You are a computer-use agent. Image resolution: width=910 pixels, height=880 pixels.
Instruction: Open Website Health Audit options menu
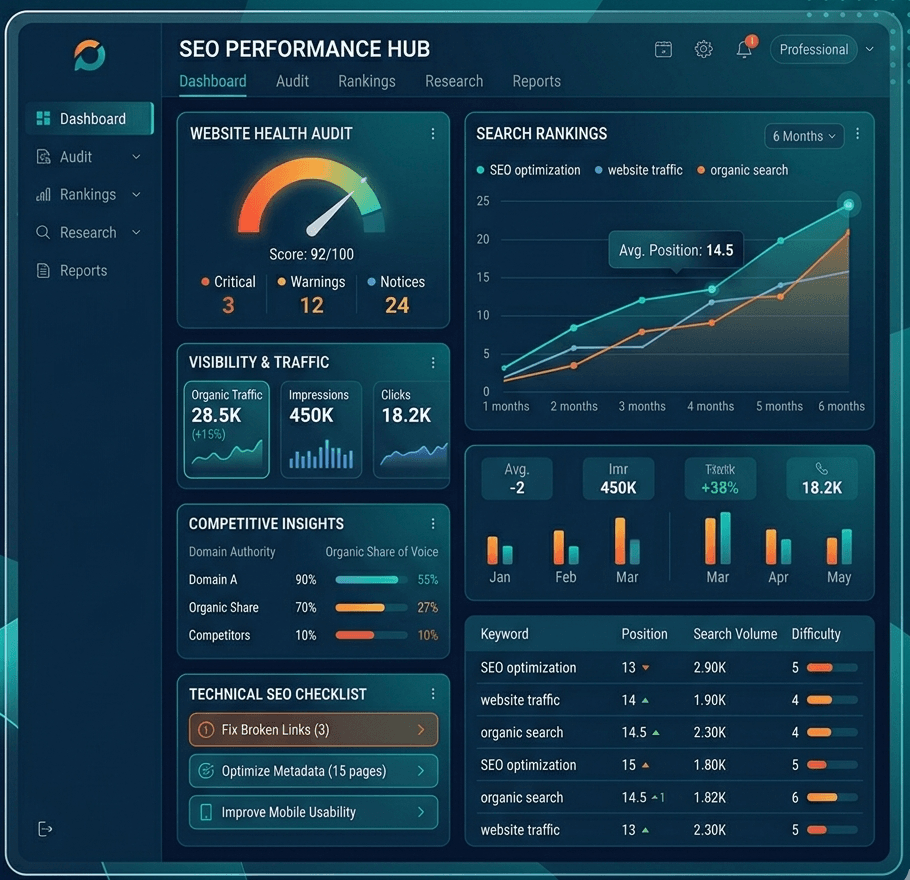433,134
